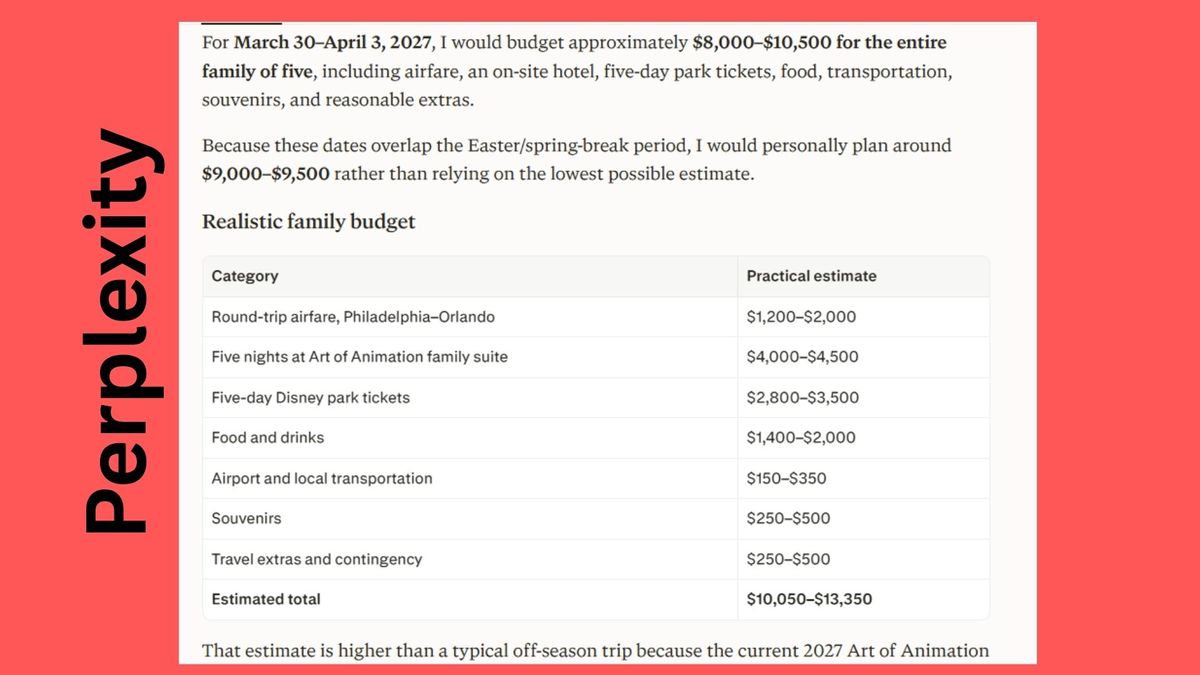Click the $1,400–$2,000 food estimate
Viewport: 1200px width, 675px height.
[x=801, y=438]
